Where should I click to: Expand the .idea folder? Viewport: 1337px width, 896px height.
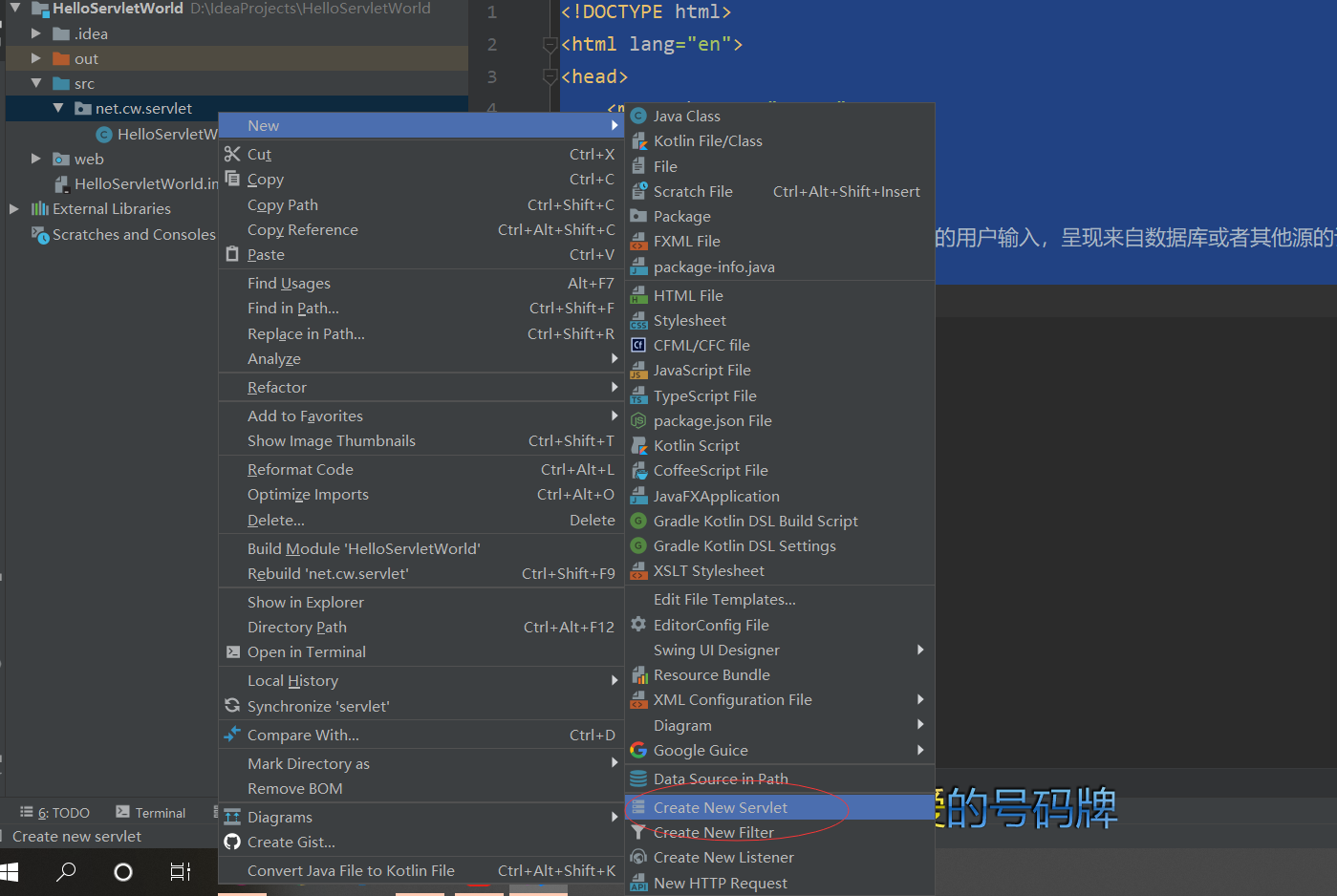36,33
